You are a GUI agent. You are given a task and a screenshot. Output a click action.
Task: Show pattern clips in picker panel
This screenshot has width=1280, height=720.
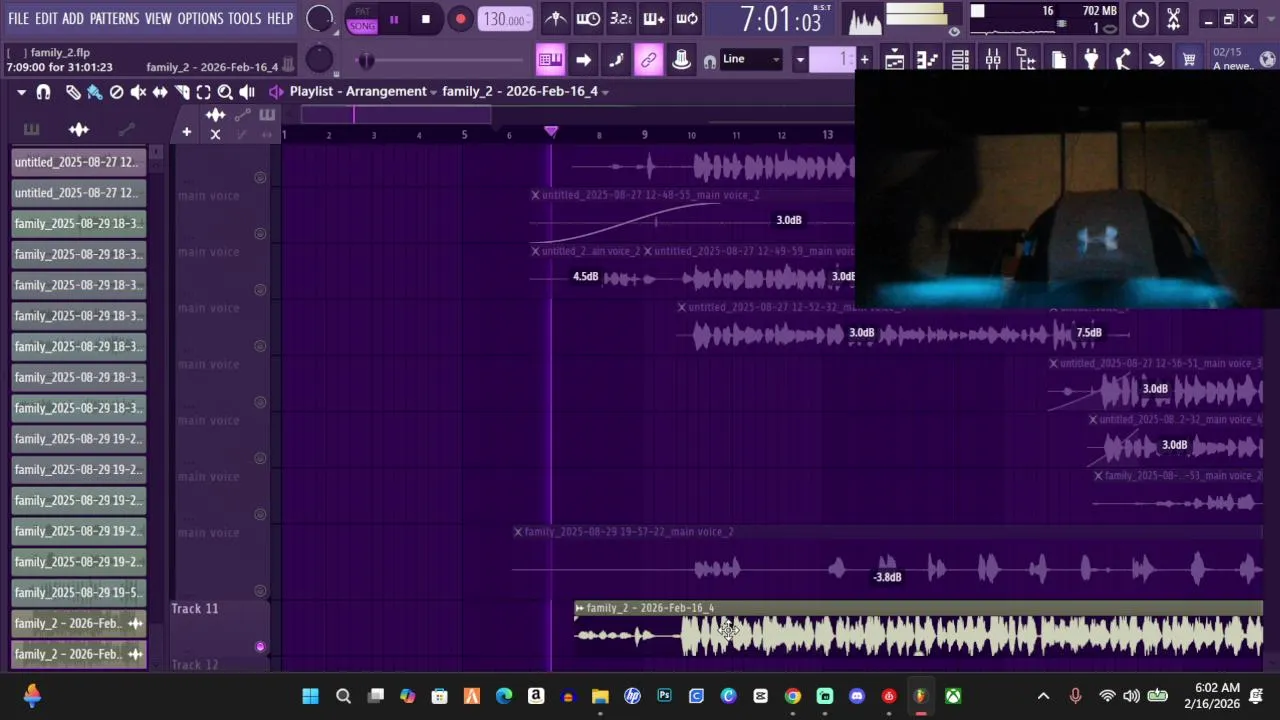(31, 129)
